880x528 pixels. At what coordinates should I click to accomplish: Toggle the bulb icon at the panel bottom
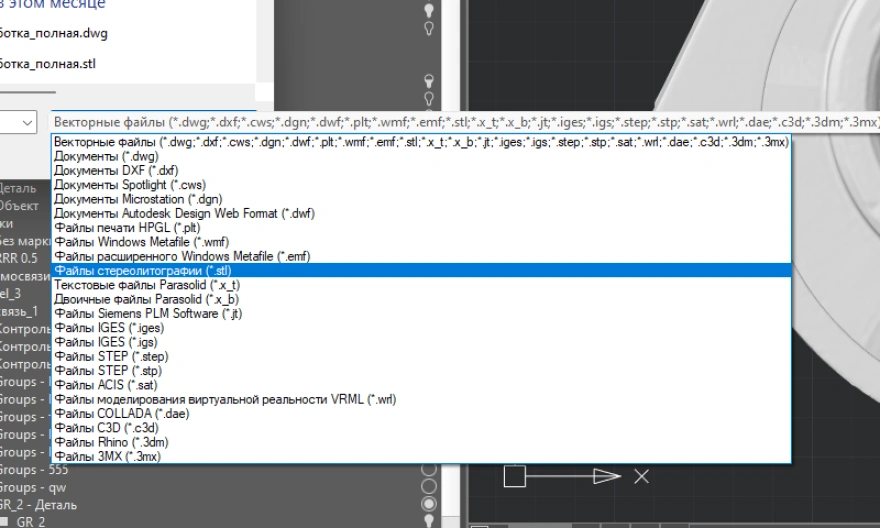pyautogui.click(x=430, y=521)
